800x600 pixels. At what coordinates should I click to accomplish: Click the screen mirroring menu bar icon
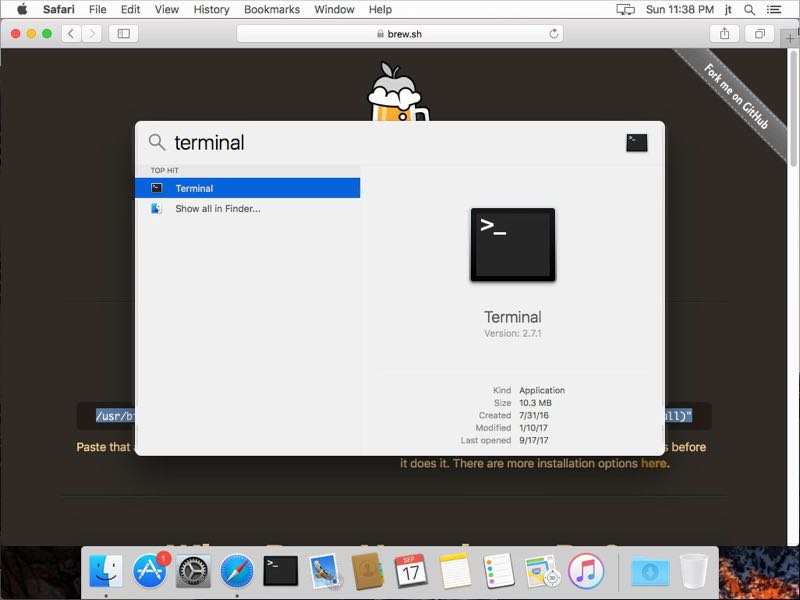click(625, 9)
